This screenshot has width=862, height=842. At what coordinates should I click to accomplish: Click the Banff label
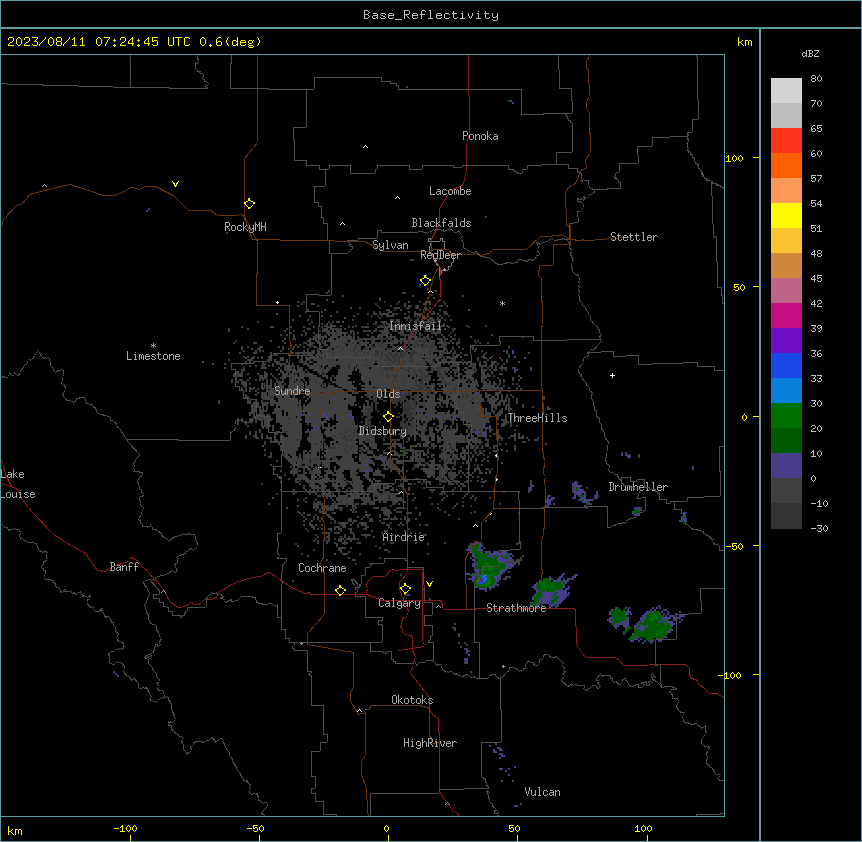[x=124, y=567]
